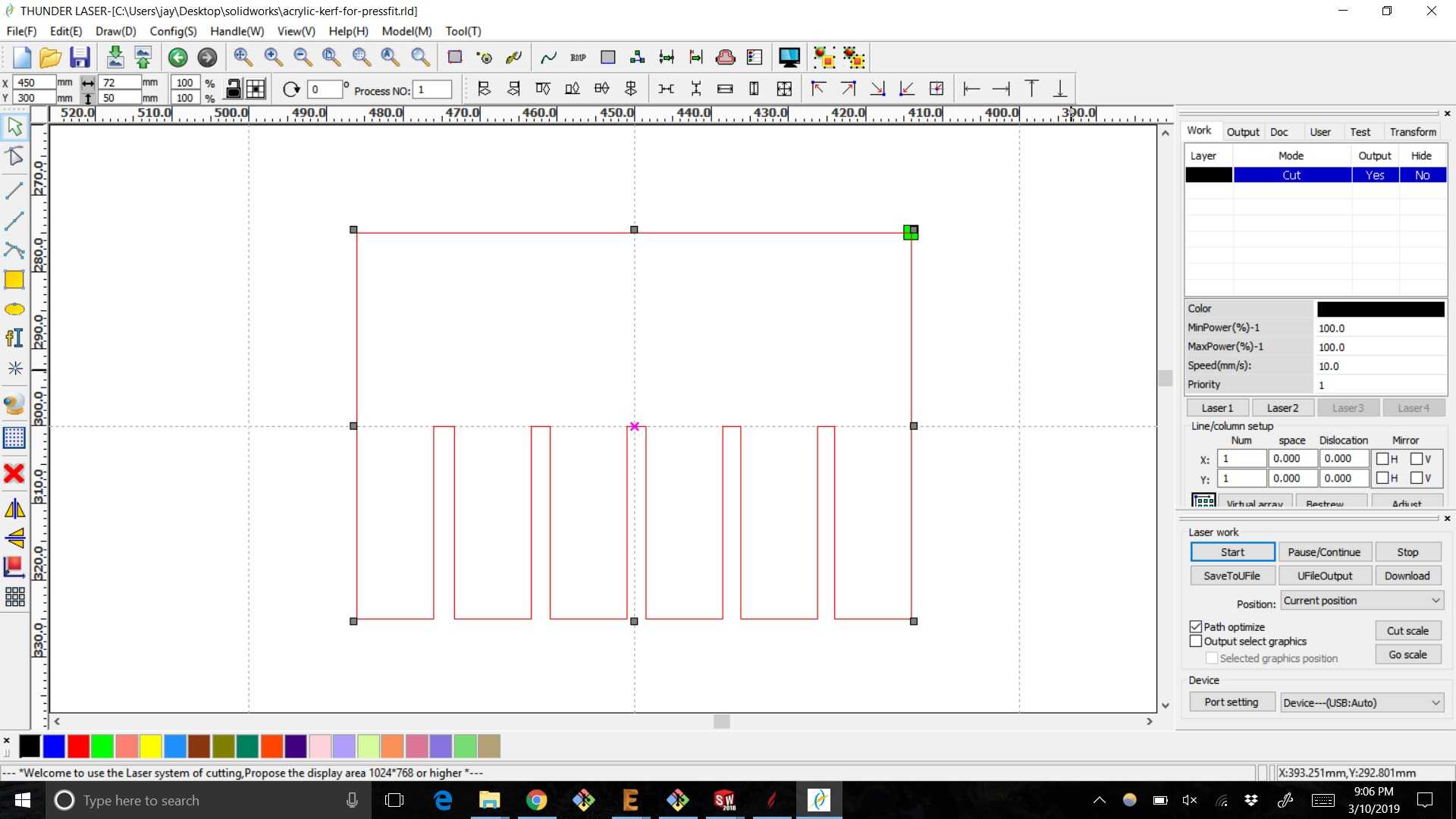Click the red X delete icon
The width and height of the screenshot is (1456, 819).
(x=14, y=474)
